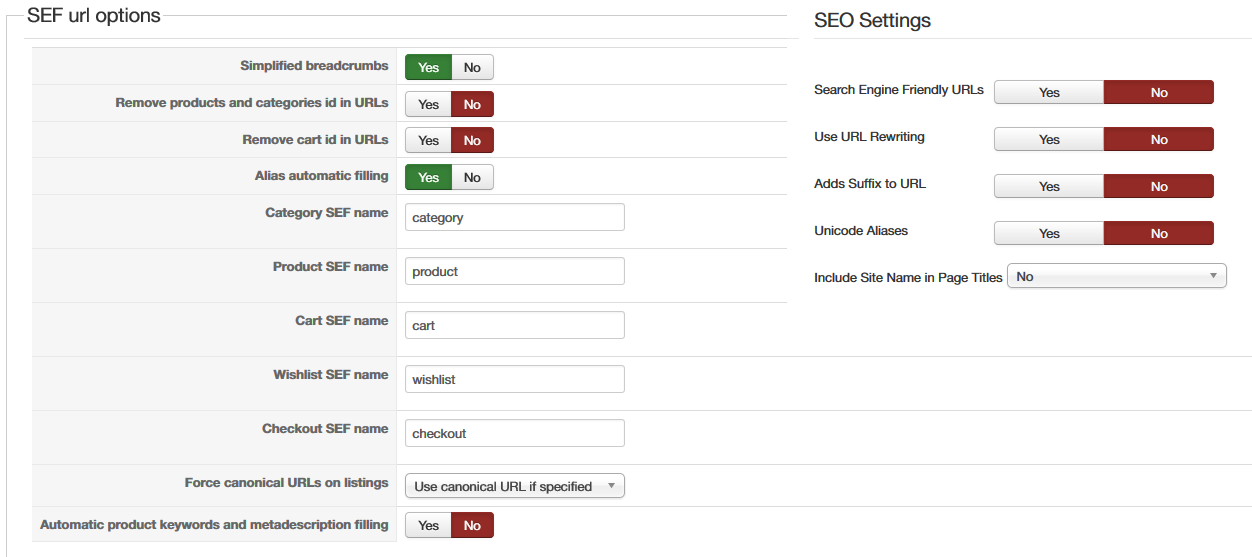This screenshot has width=1252, height=557.
Task: Open the Force canonical URLs on listings dropdown
Action: (x=514, y=486)
